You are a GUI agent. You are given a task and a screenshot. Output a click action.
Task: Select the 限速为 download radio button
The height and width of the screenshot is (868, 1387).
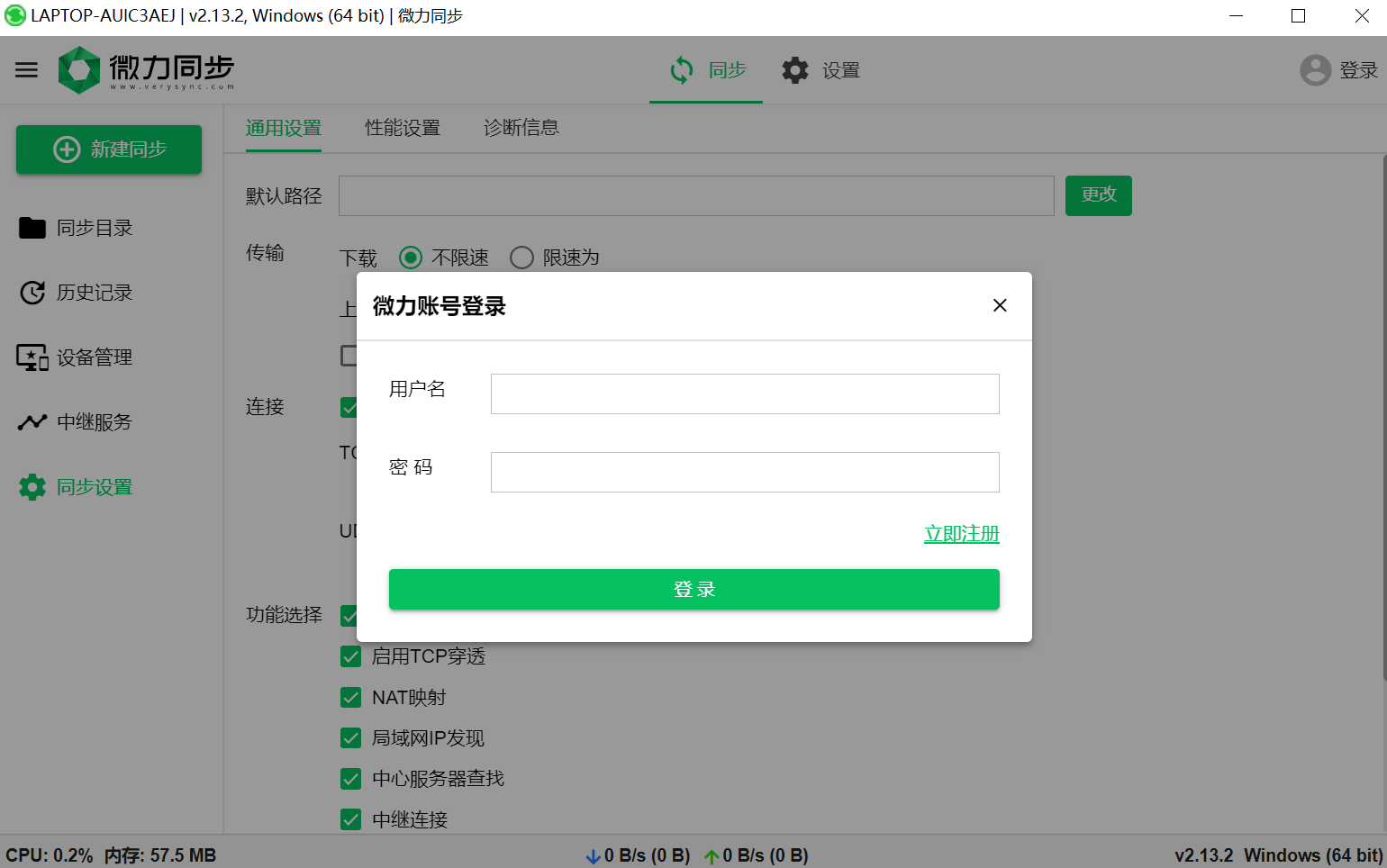521,258
